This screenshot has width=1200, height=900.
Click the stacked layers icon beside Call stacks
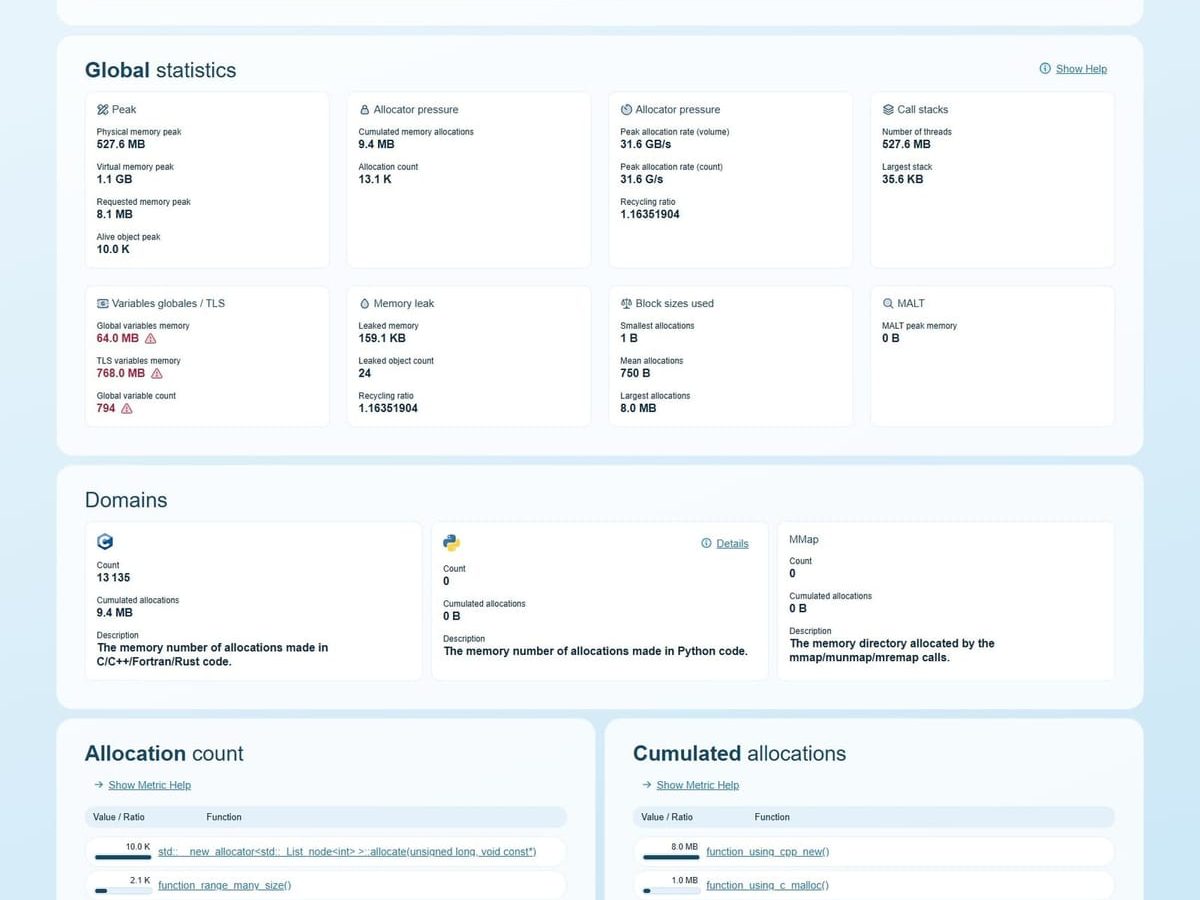pyautogui.click(x=889, y=109)
